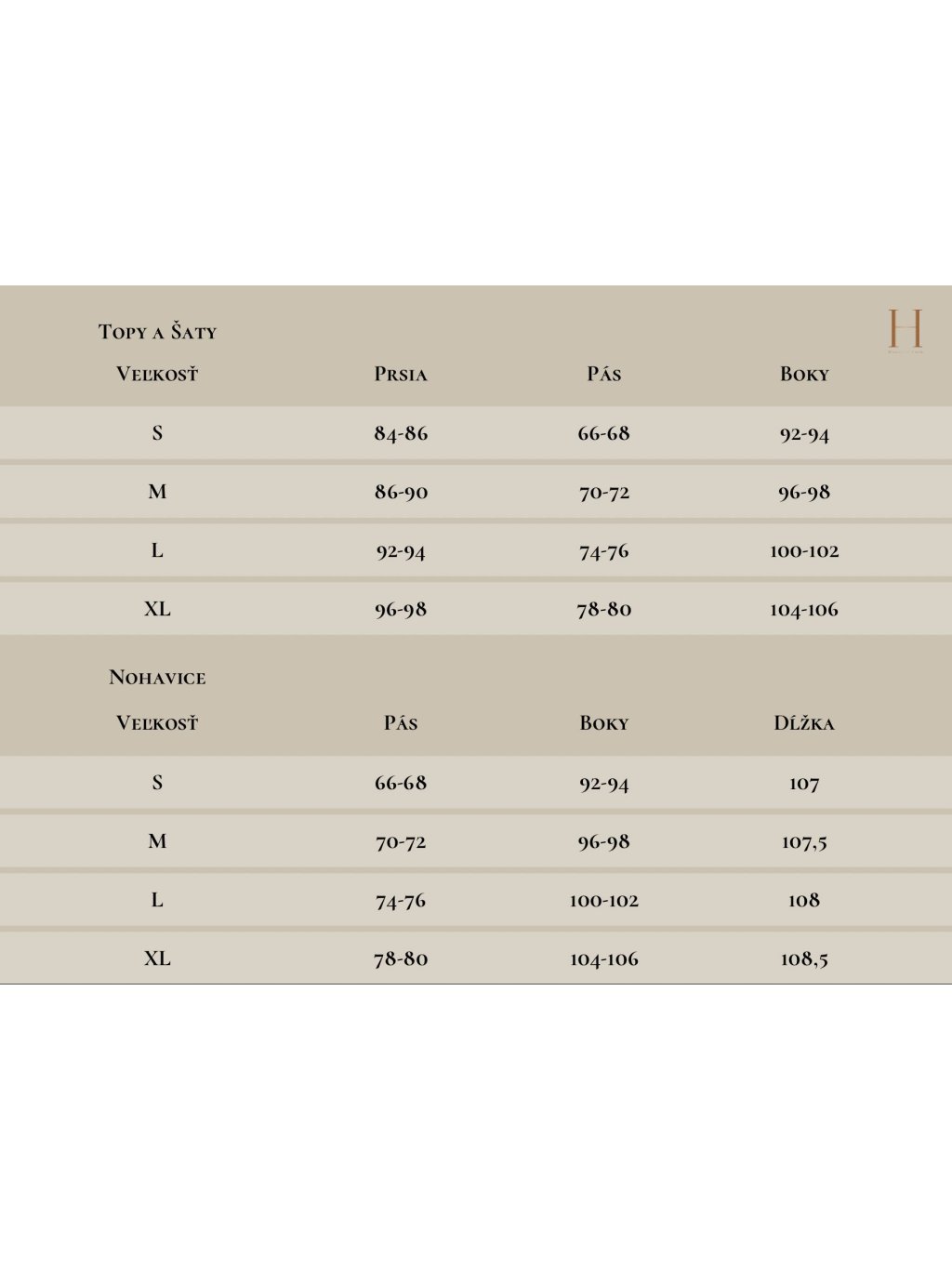Select the Dĺžka column header
952x1269 pixels.
[804, 723]
